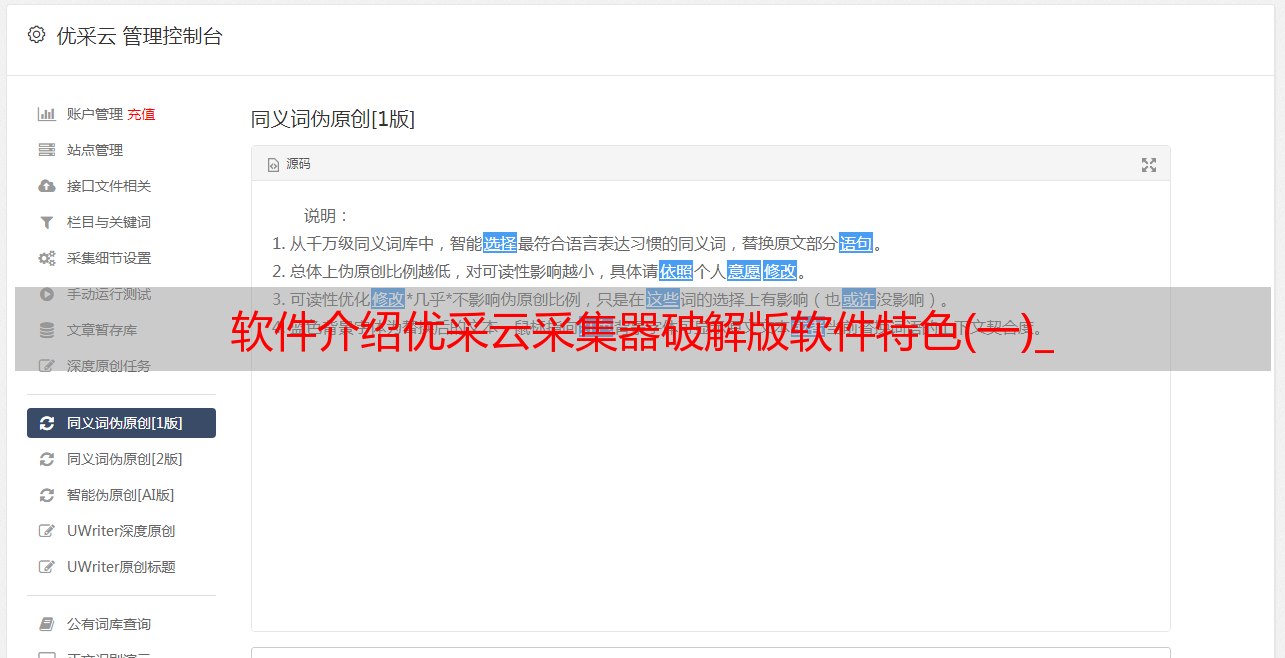The height and width of the screenshot is (658, 1285).
Task: Go to UWriter原创标题 page
Action: point(121,567)
